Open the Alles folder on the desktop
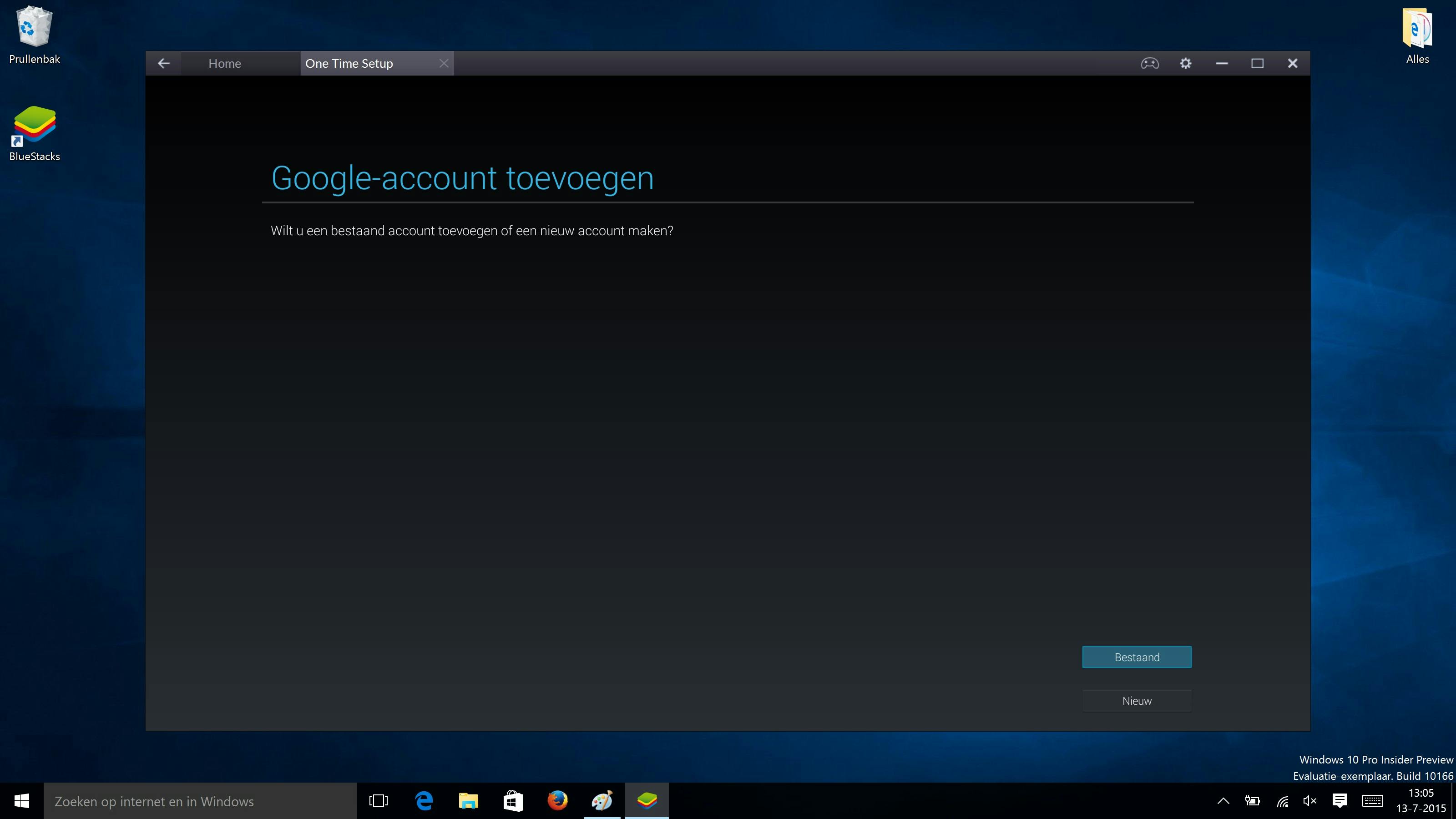1456x819 pixels. [x=1417, y=34]
